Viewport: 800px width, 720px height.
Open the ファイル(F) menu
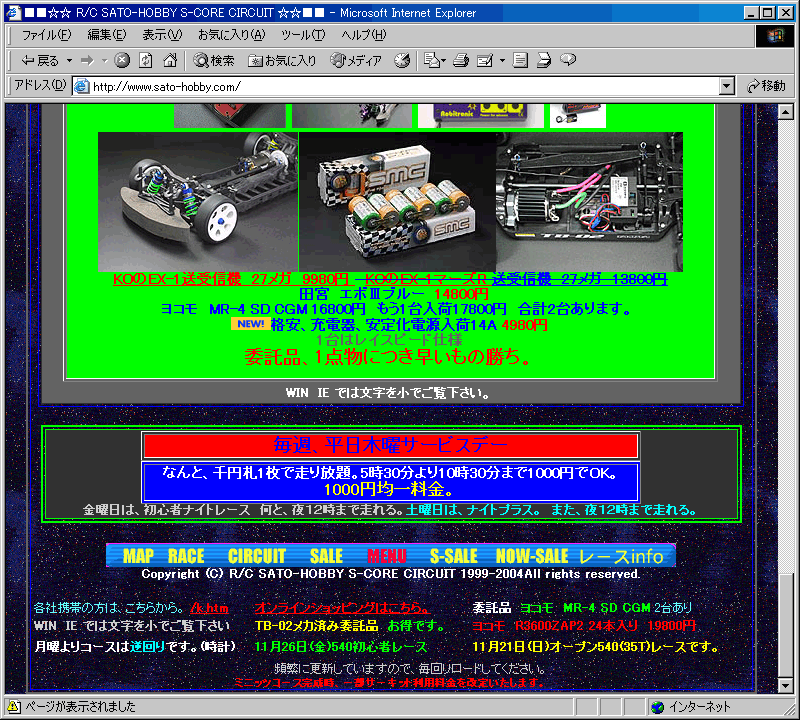click(46, 35)
